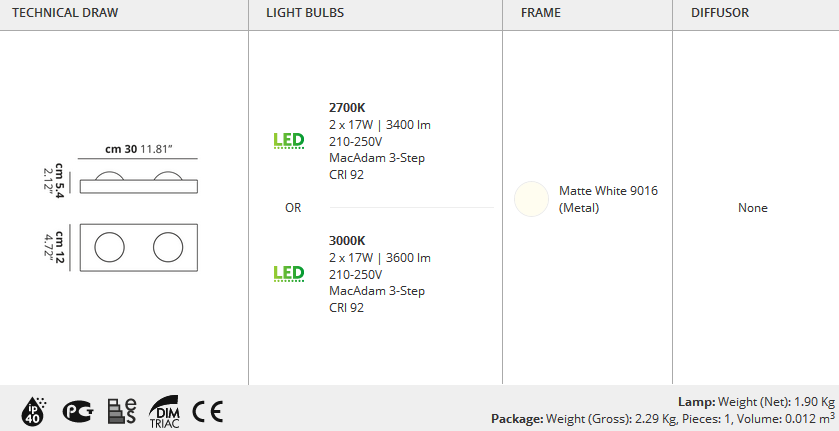This screenshot has width=839, height=431.
Task: Select the Diffusor column header
Action: pyautogui.click(x=720, y=14)
